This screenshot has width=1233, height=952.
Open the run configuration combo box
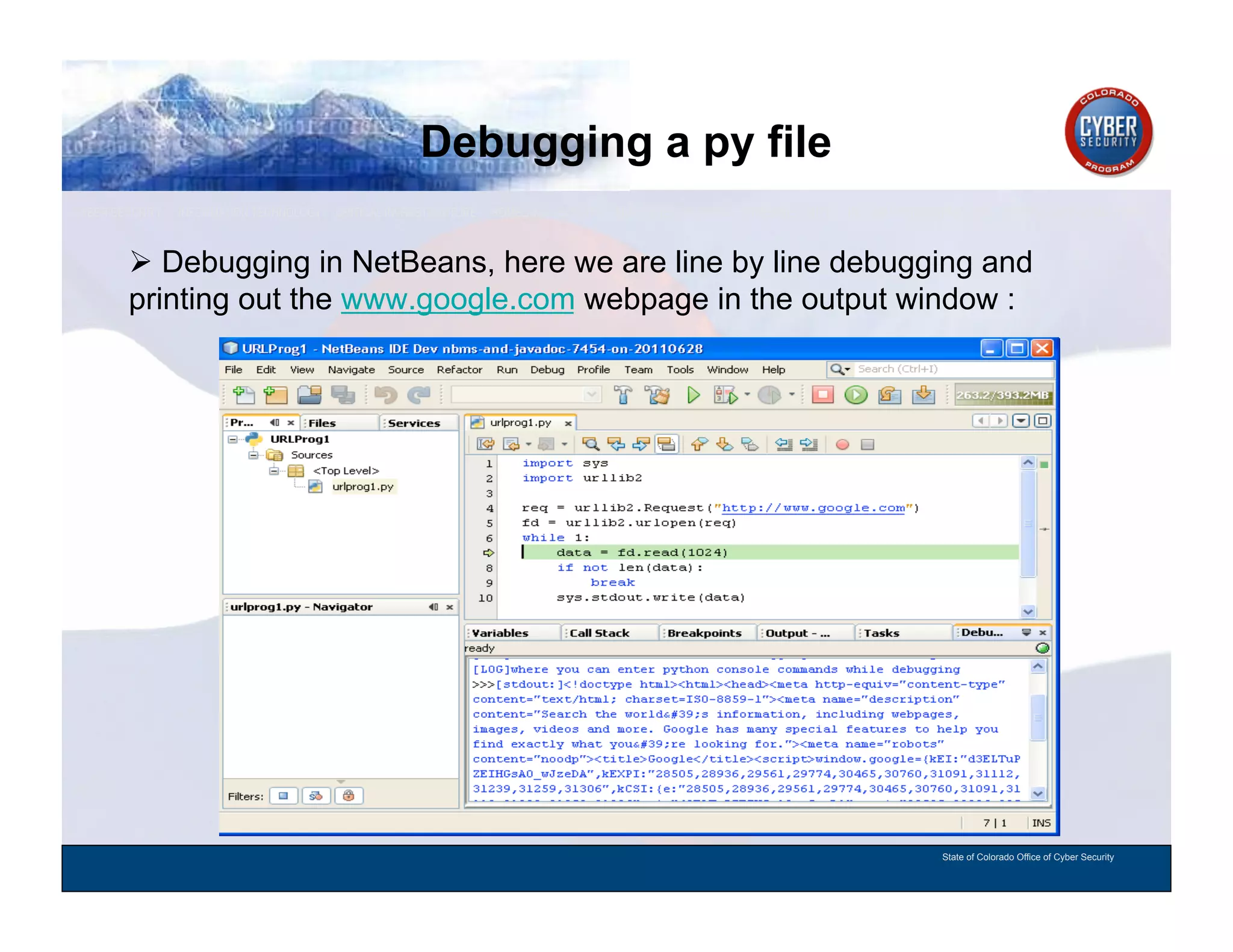pos(526,395)
